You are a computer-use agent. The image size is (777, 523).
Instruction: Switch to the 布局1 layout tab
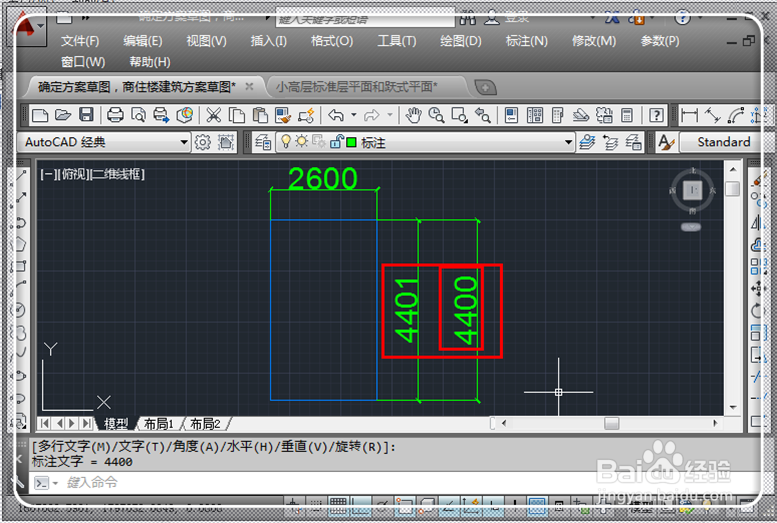click(x=159, y=424)
